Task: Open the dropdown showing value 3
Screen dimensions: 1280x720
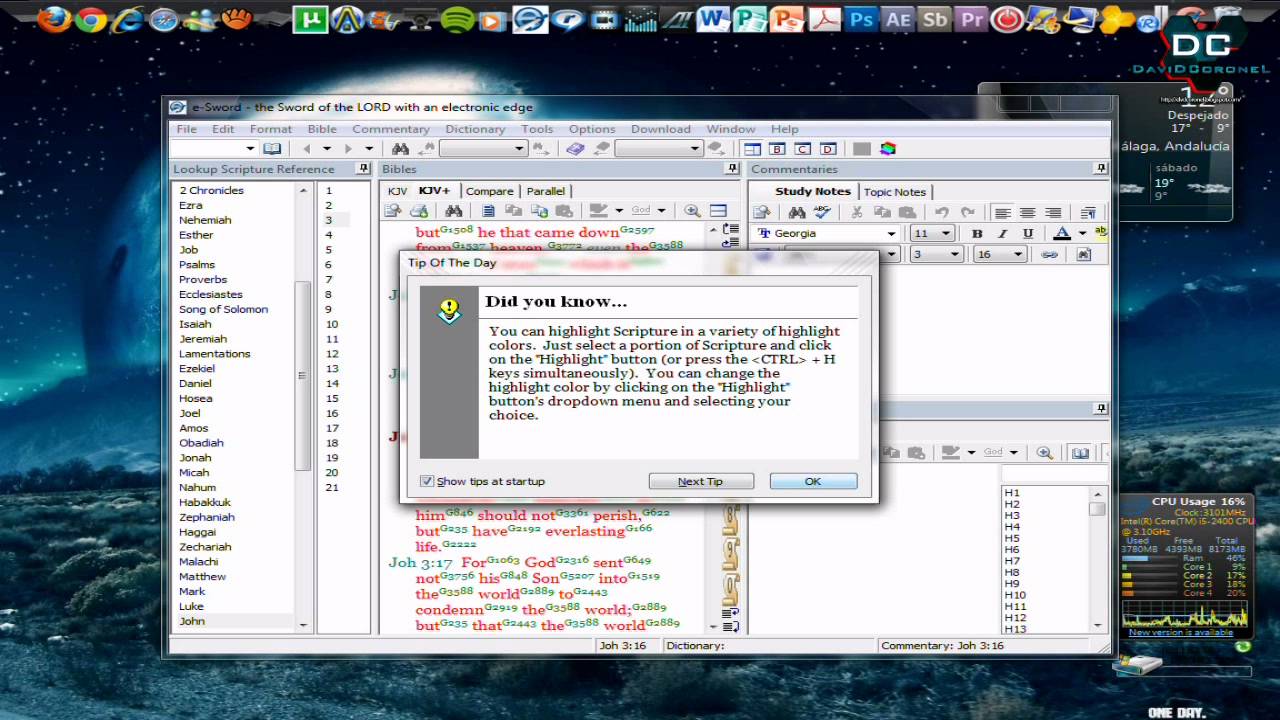Action: click(954, 255)
